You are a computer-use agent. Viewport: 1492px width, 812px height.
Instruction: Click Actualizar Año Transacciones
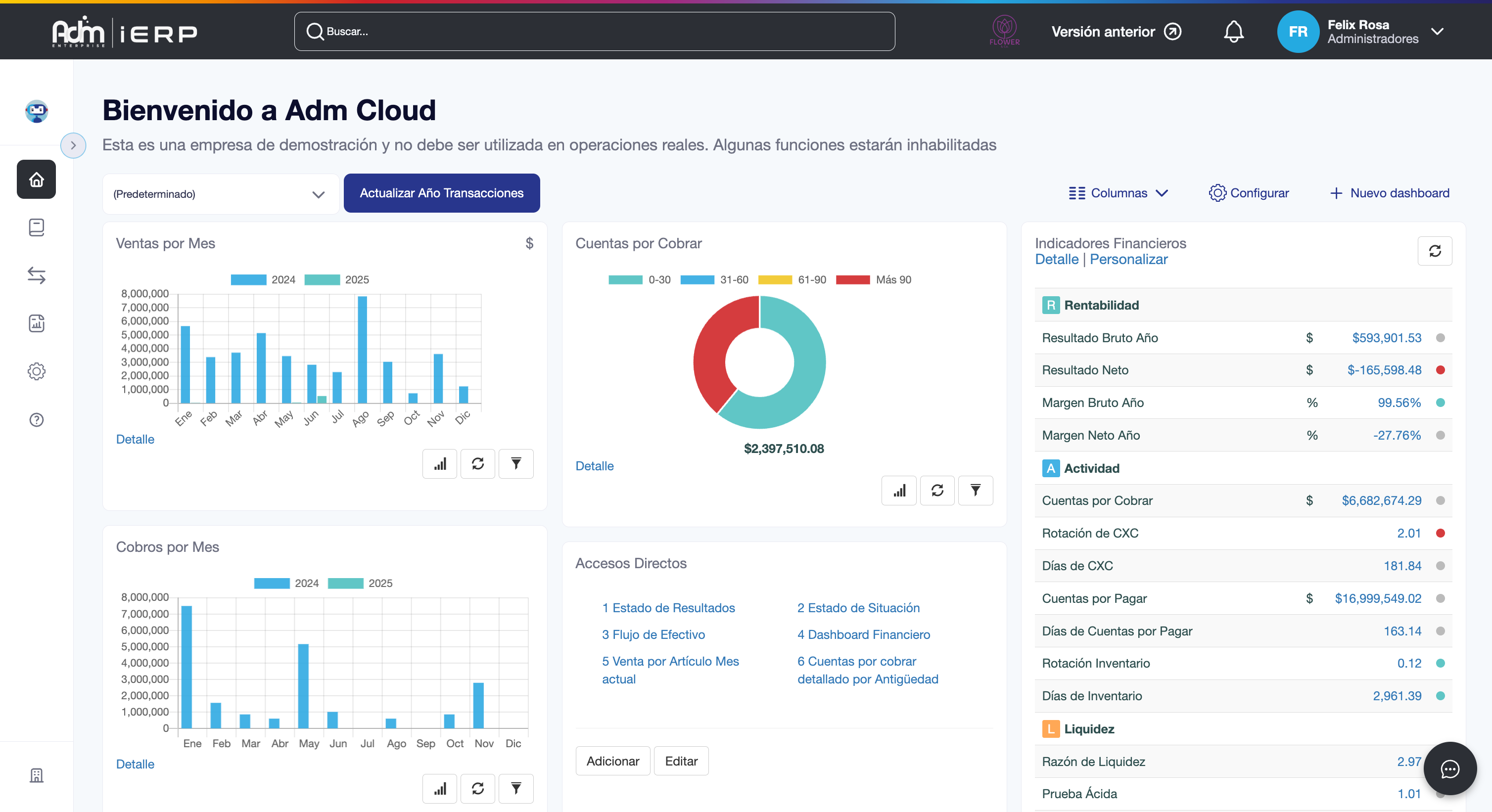441,193
